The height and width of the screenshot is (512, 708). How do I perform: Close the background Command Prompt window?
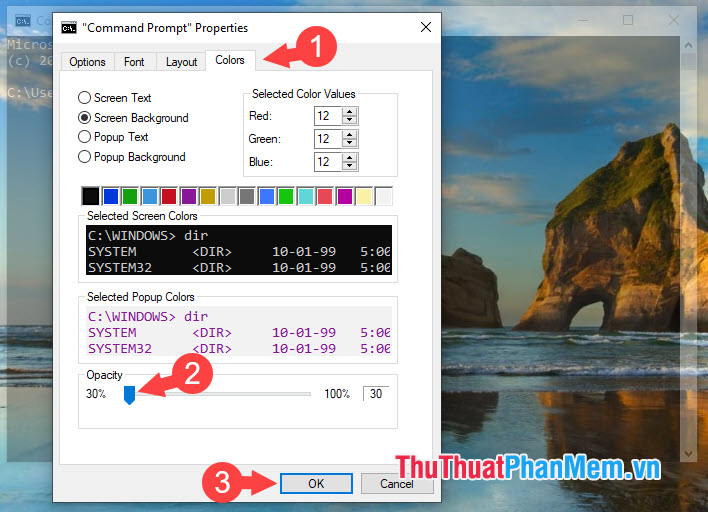pyautogui.click(x=673, y=20)
